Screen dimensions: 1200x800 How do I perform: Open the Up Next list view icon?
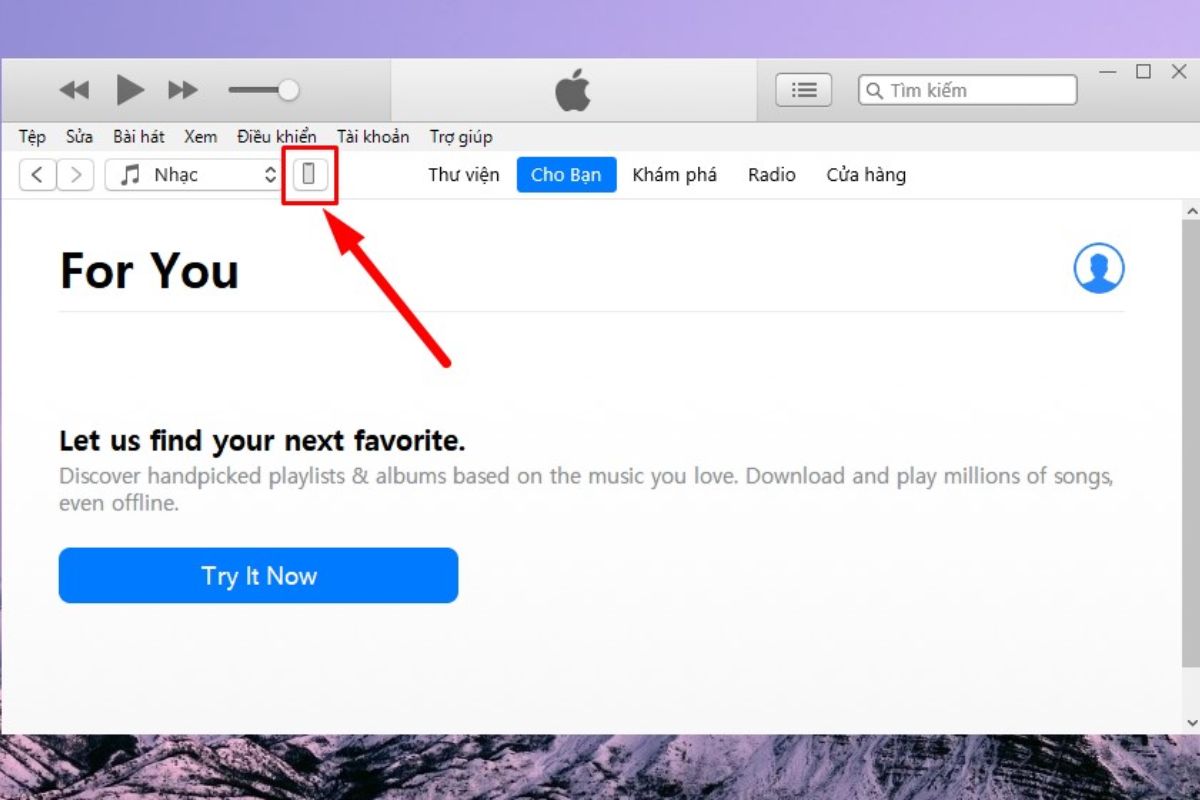click(803, 89)
